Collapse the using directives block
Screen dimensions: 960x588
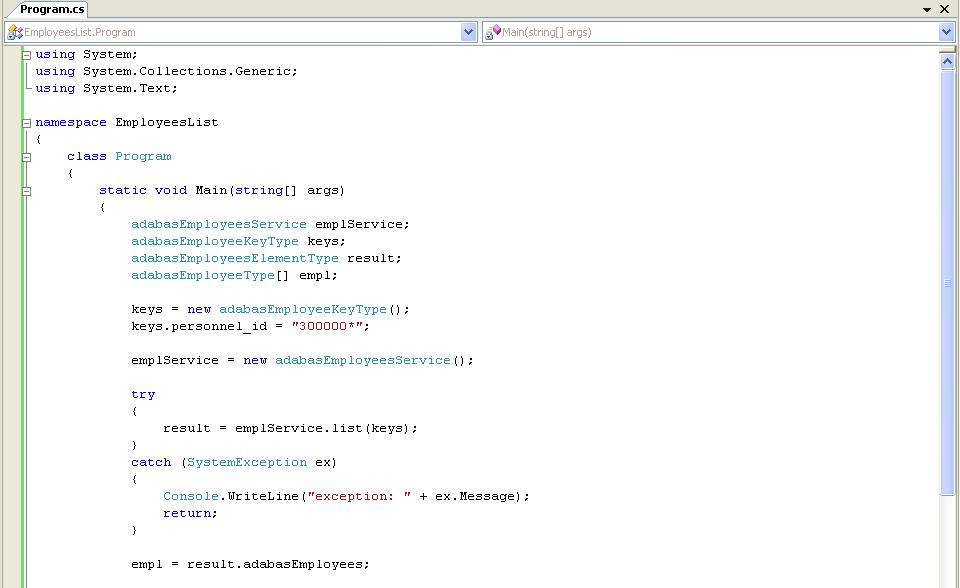(x=25, y=54)
